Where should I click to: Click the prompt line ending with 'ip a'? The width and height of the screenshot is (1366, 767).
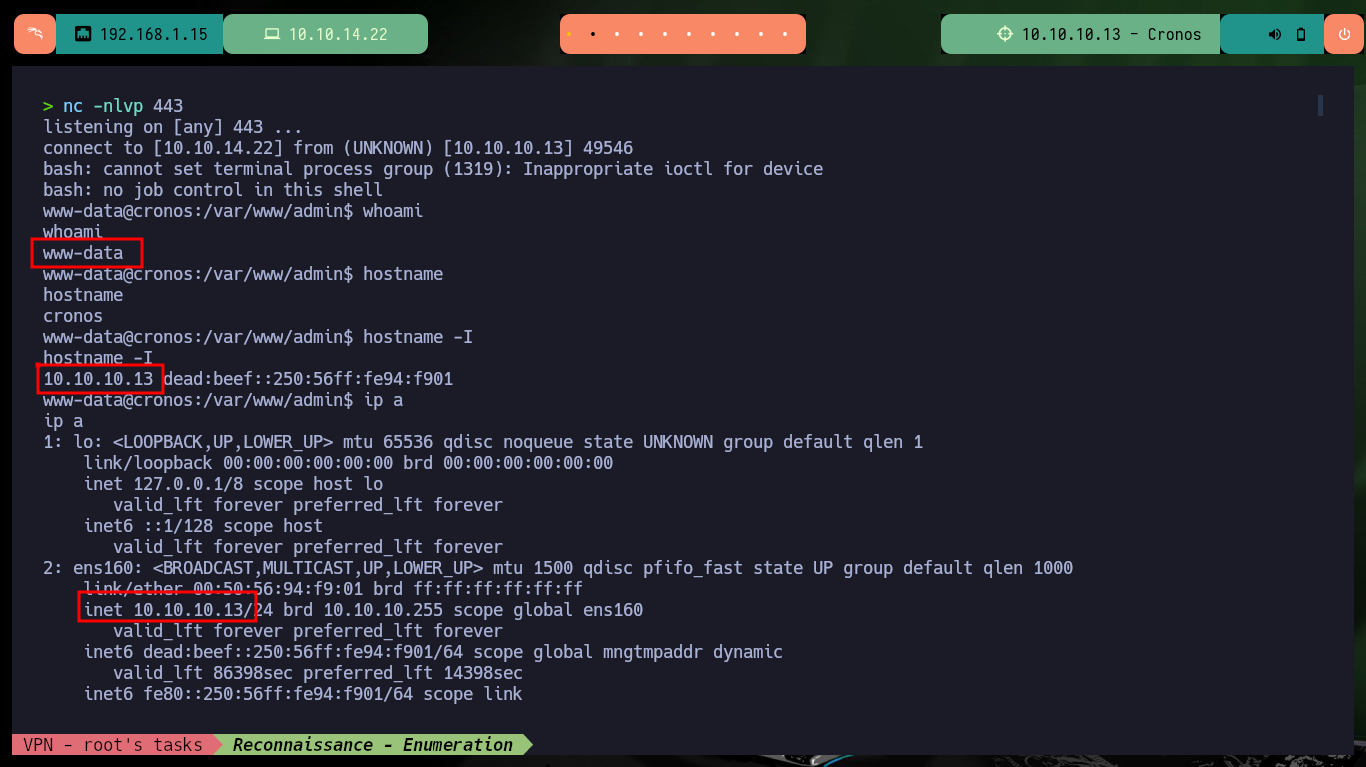point(223,400)
